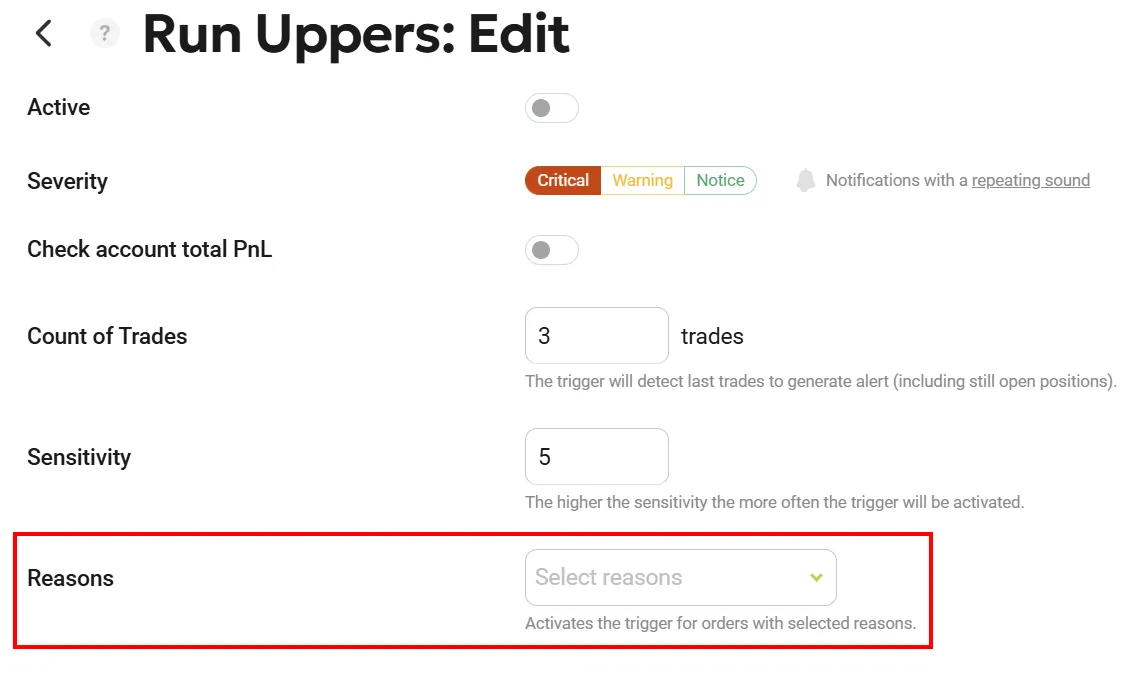Focus the Sensitivity value field

596,457
